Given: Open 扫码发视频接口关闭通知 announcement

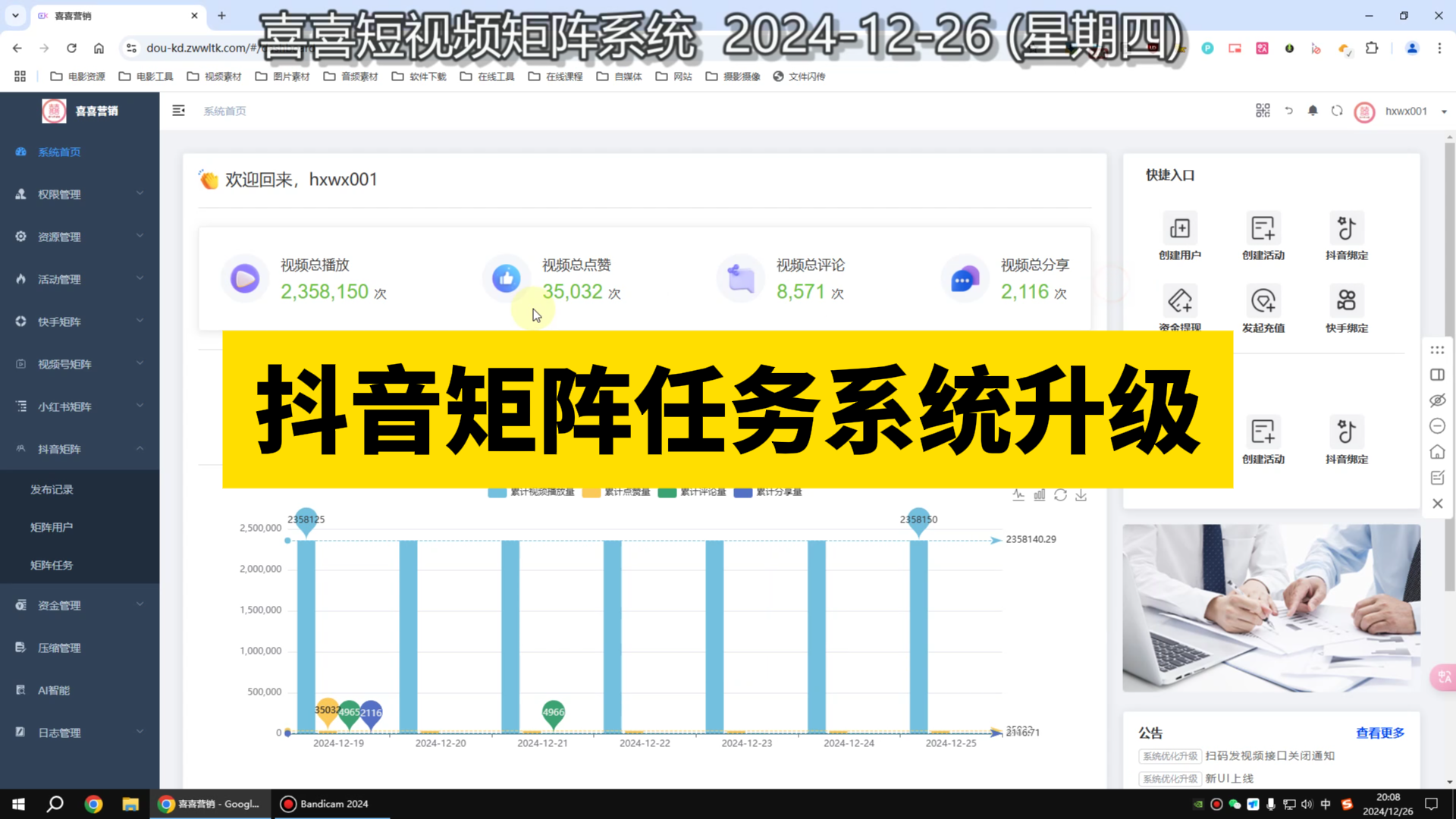Looking at the screenshot, I should (1270, 756).
